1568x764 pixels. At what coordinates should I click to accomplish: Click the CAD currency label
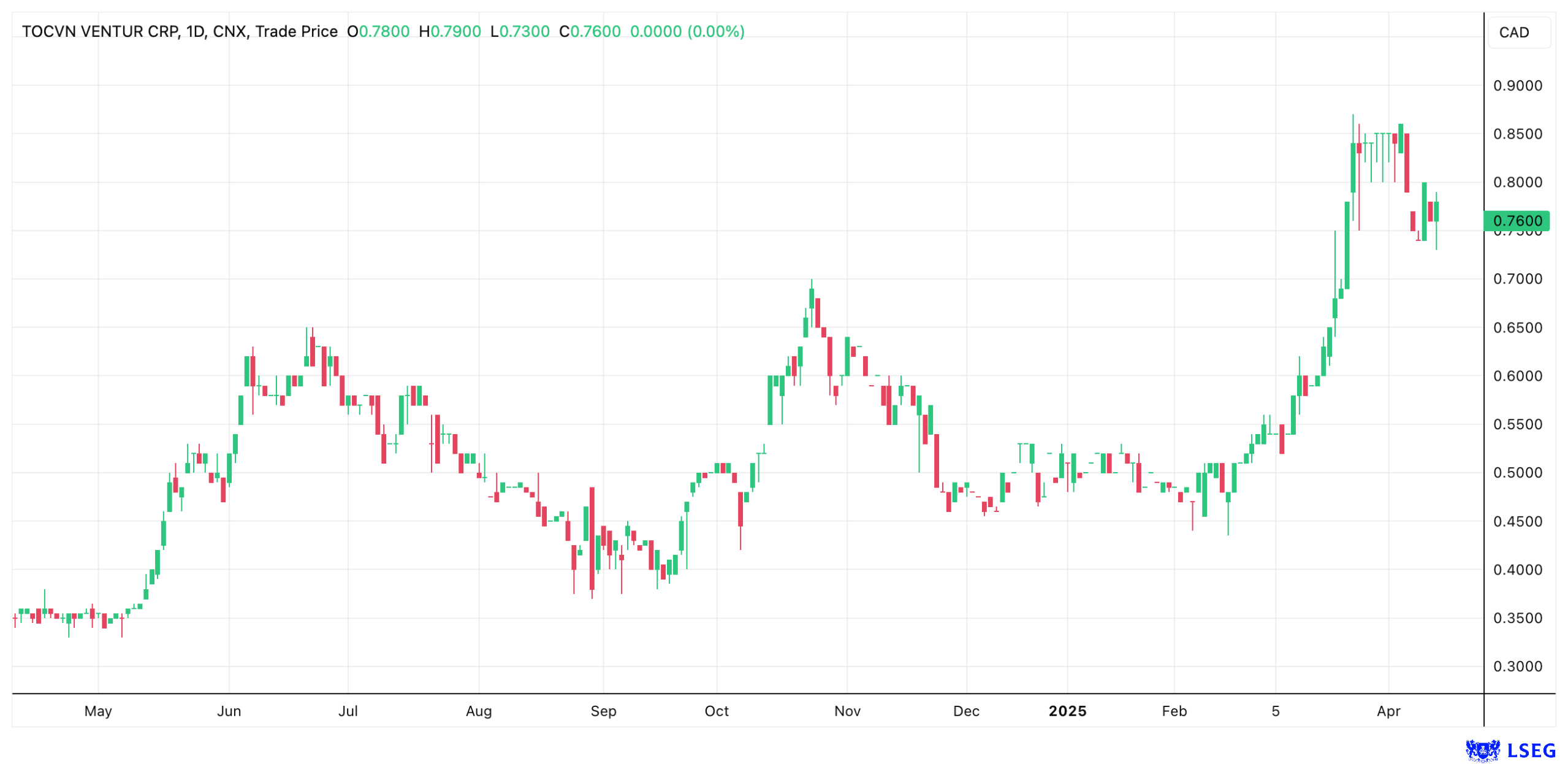(1513, 32)
